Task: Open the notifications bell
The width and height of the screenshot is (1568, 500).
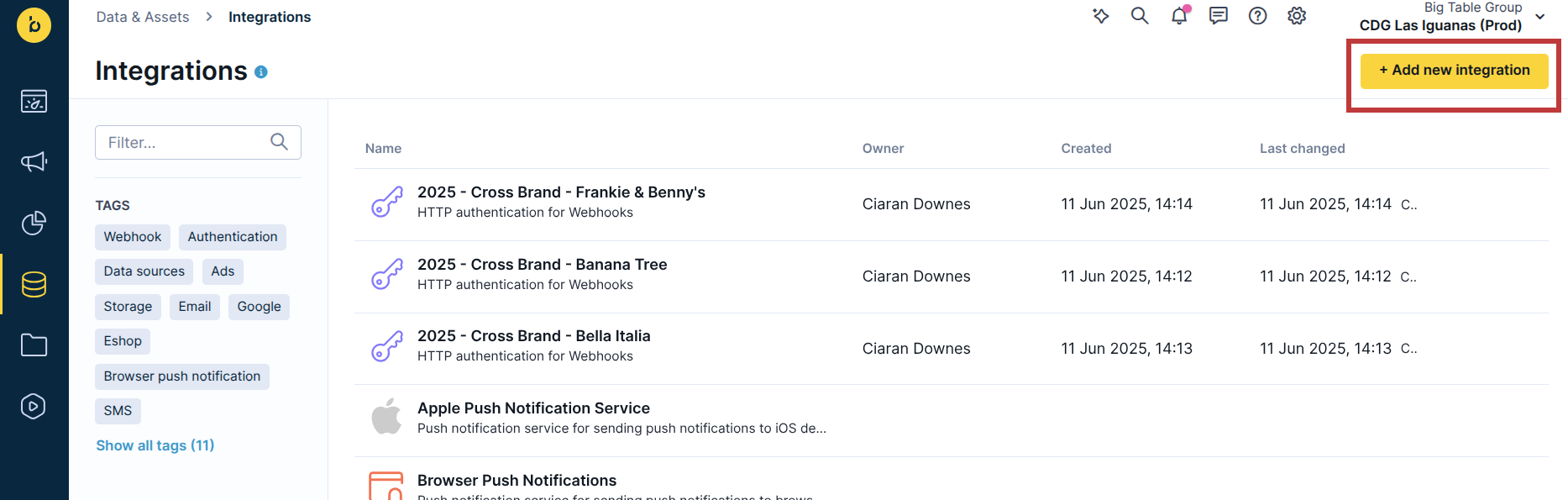Action: click(x=1179, y=16)
